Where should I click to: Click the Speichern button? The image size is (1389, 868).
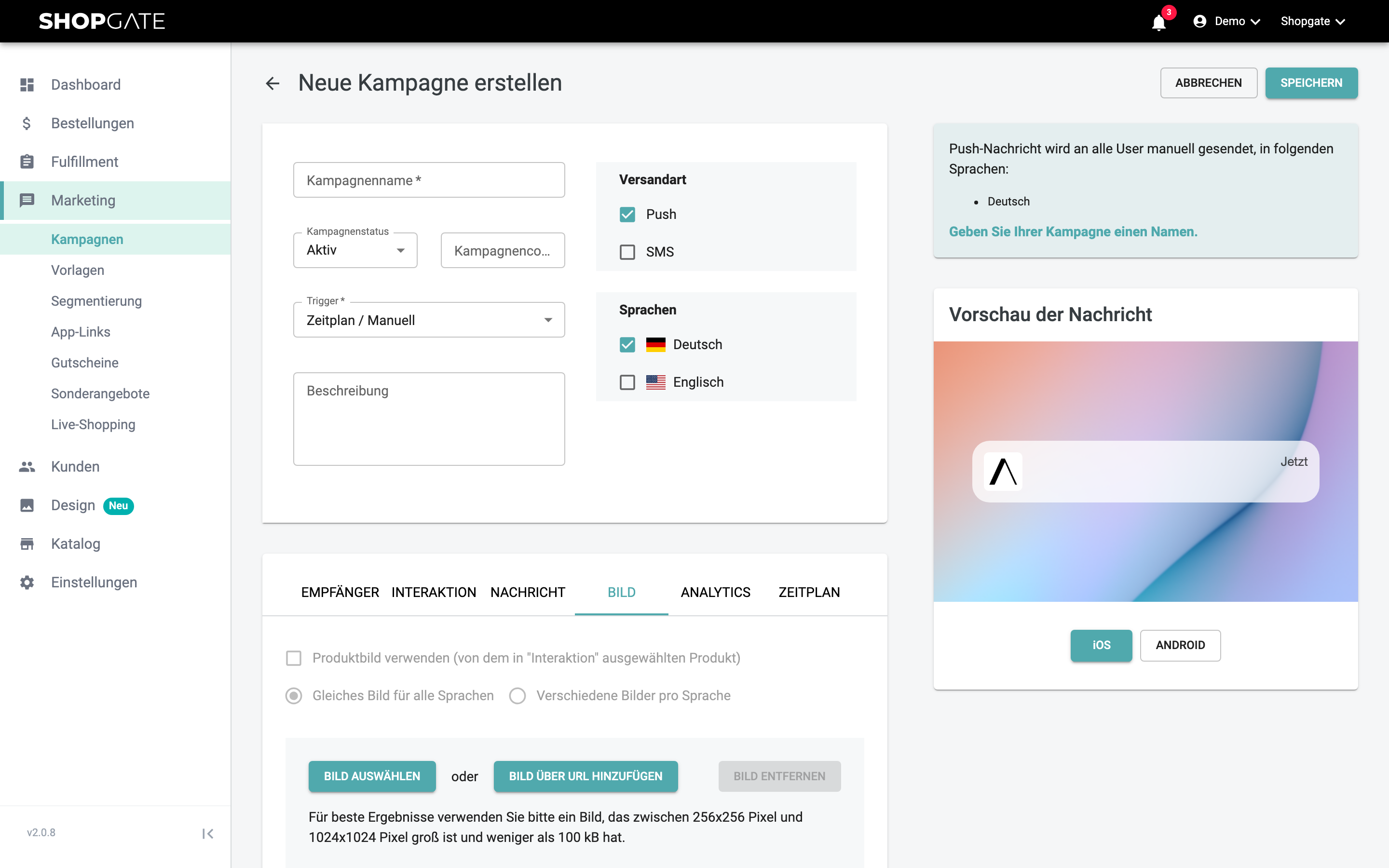coord(1311,83)
